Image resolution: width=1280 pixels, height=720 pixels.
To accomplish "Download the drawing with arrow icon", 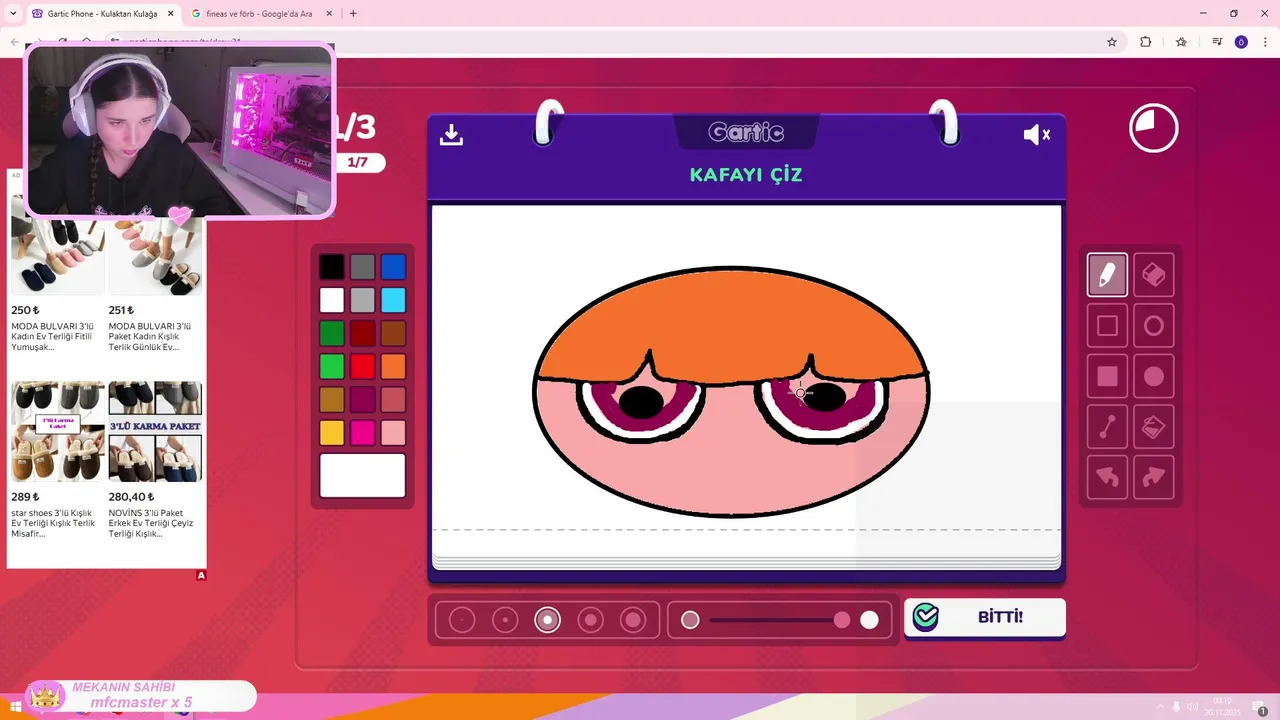I will 451,134.
